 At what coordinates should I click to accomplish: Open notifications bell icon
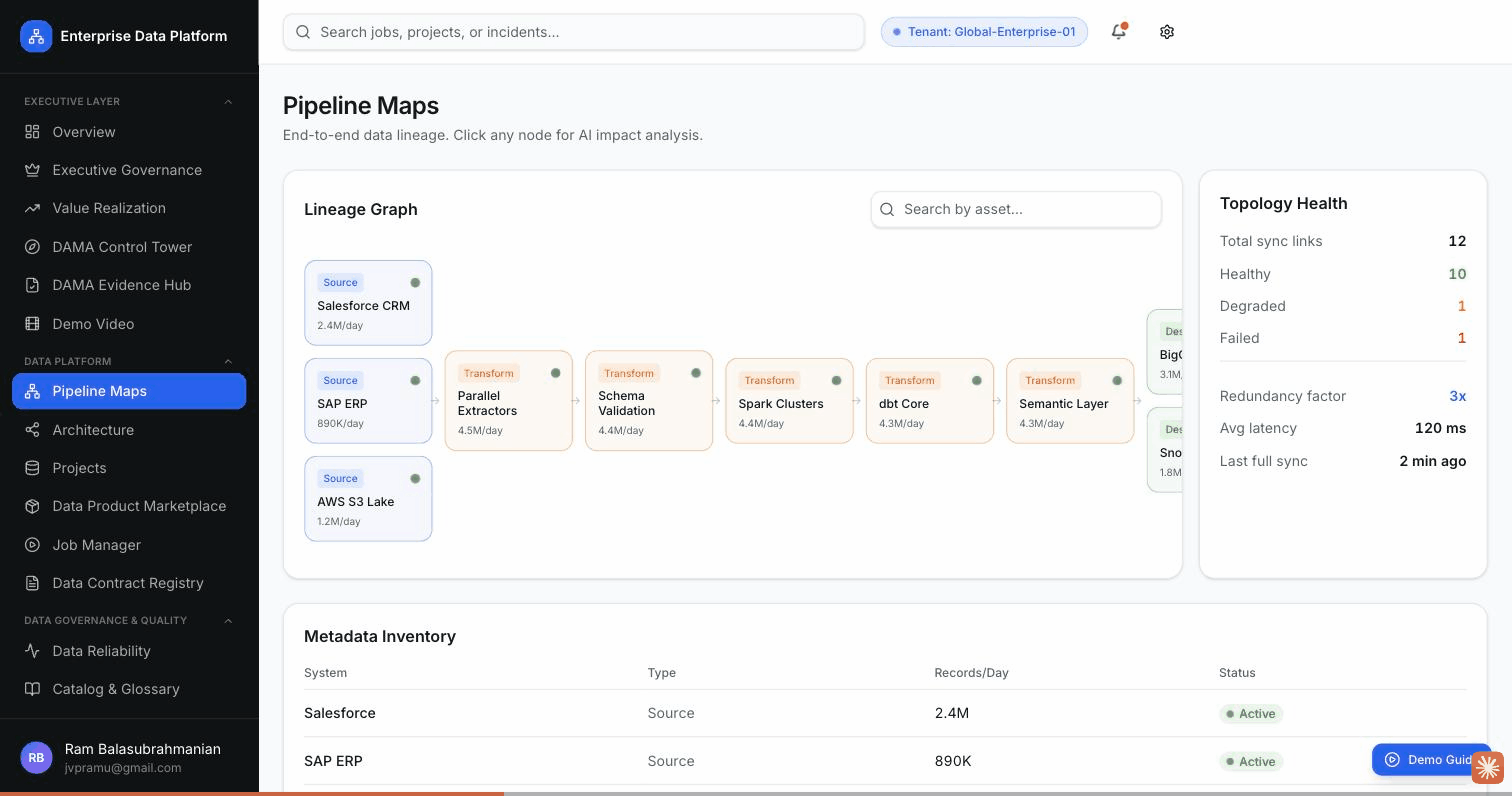click(1119, 32)
